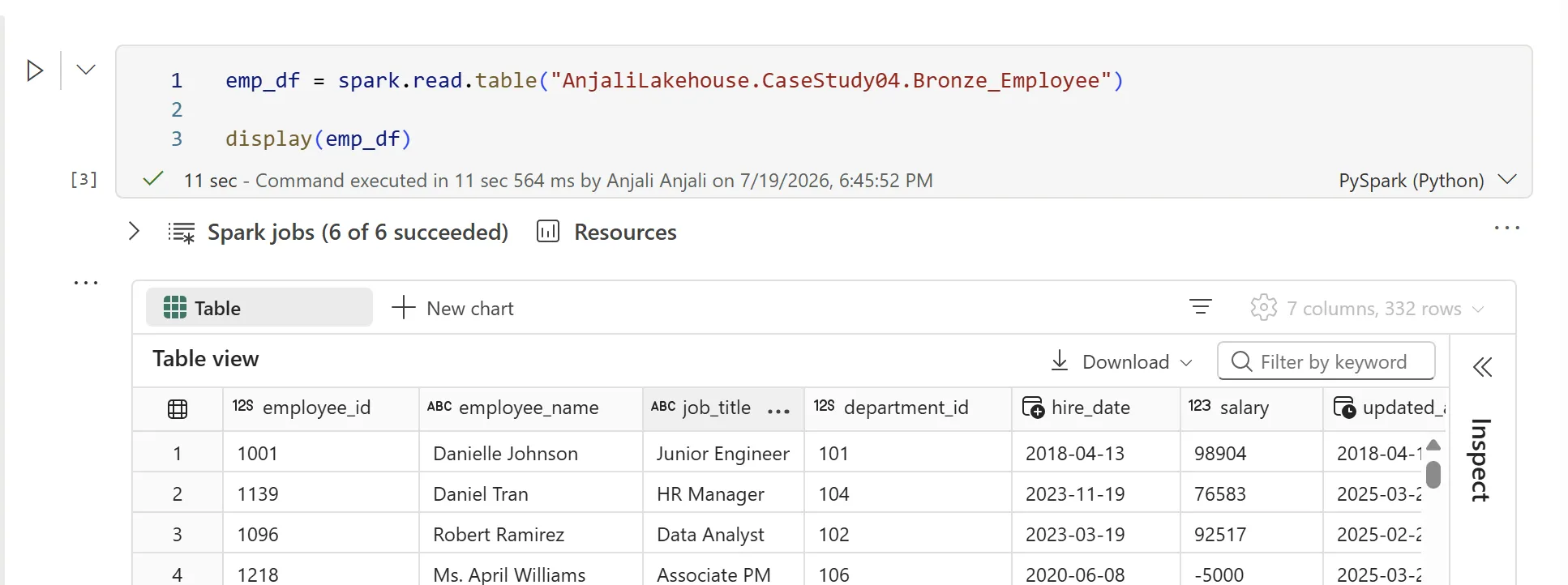This screenshot has height=585, width=1568.
Task: Click hire_date column calendar icon
Action: [x=1033, y=408]
